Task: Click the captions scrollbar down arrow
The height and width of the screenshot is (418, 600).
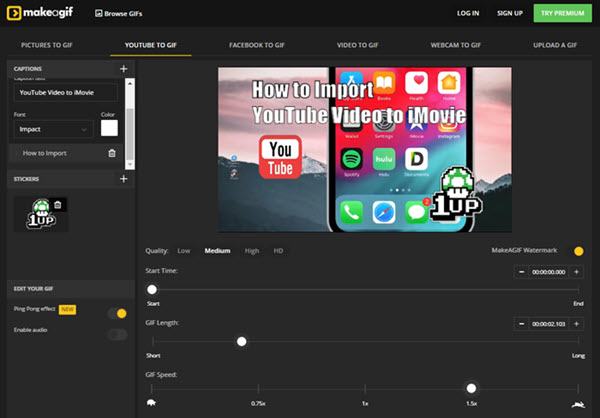Action: pos(130,164)
